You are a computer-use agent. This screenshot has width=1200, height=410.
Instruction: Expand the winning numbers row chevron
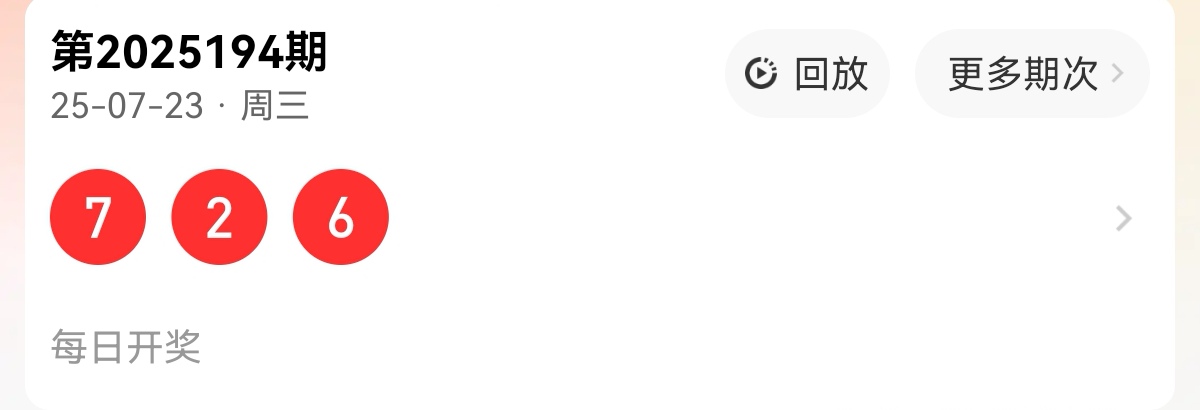pos(1124,218)
